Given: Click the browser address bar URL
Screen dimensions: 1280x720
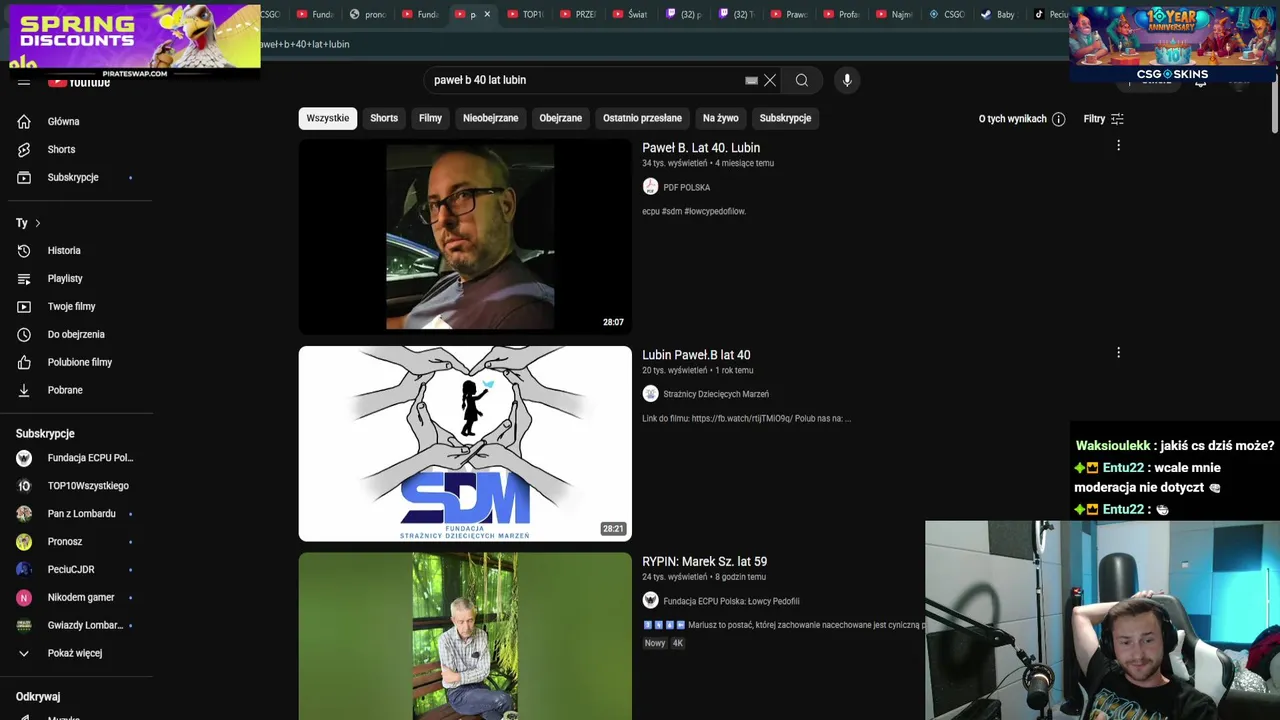Looking at the screenshot, I should [304, 44].
